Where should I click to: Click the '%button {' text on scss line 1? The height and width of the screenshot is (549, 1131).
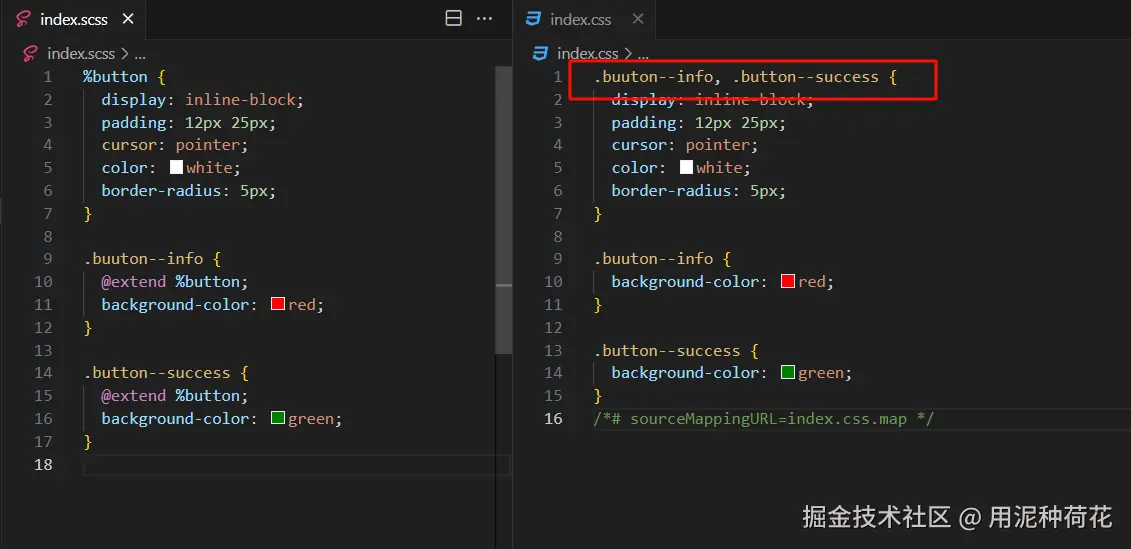point(125,76)
